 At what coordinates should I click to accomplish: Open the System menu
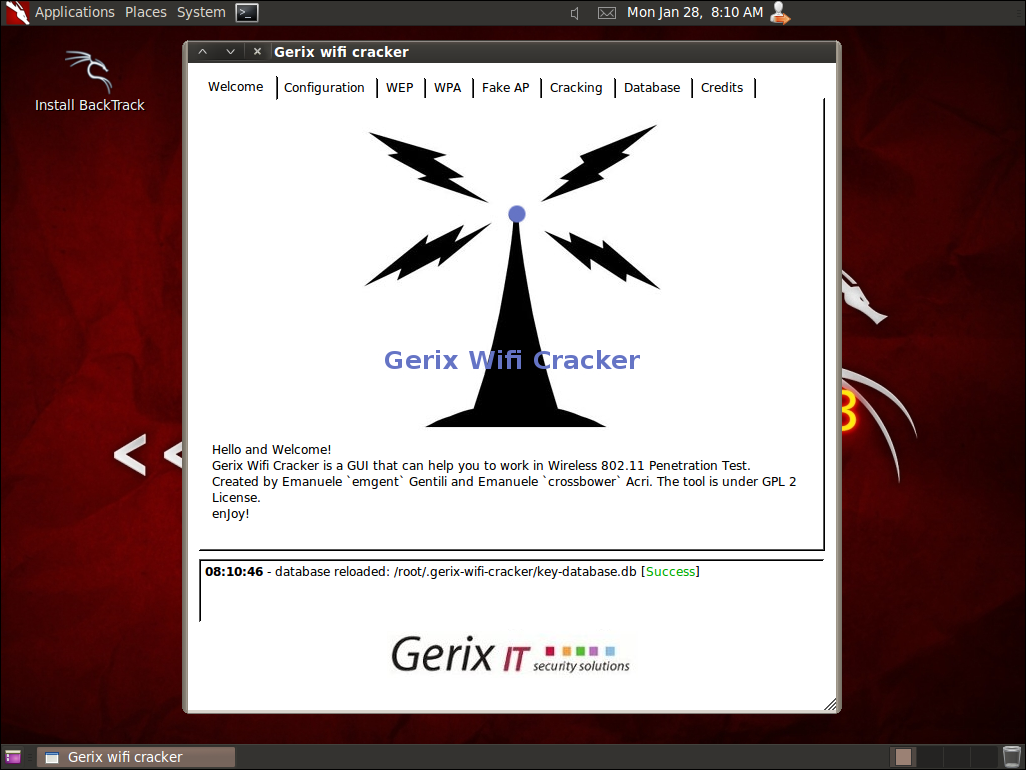point(201,12)
